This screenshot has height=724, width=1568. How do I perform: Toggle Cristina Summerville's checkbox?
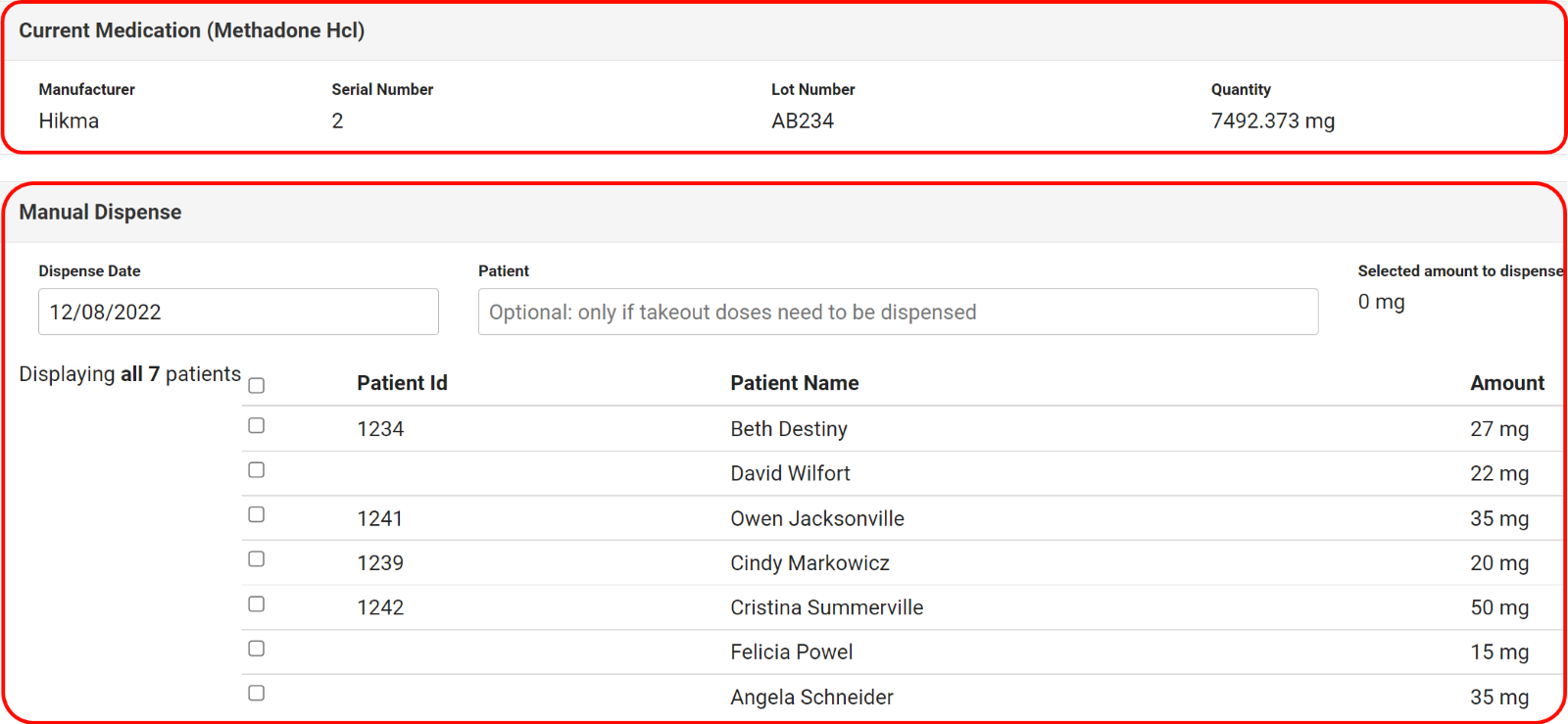point(257,603)
